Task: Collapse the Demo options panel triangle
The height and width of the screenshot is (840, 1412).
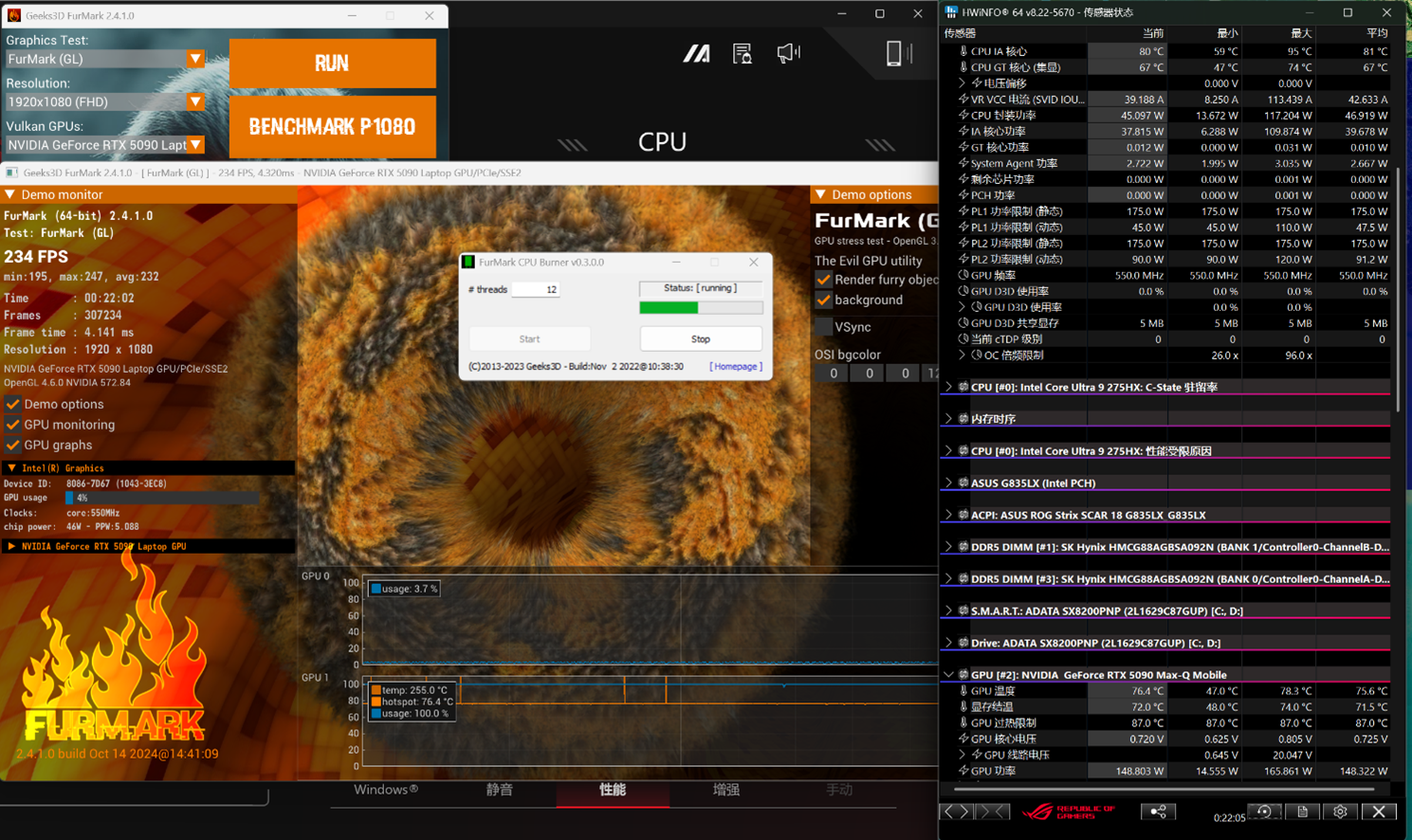Action: [820, 194]
